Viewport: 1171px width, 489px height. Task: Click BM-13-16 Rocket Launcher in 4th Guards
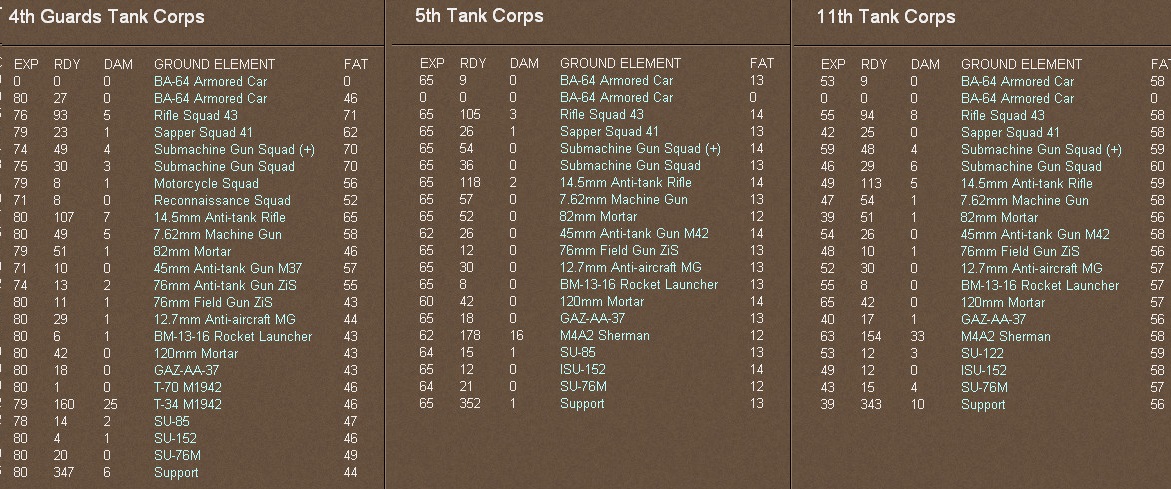pyautogui.click(x=233, y=336)
